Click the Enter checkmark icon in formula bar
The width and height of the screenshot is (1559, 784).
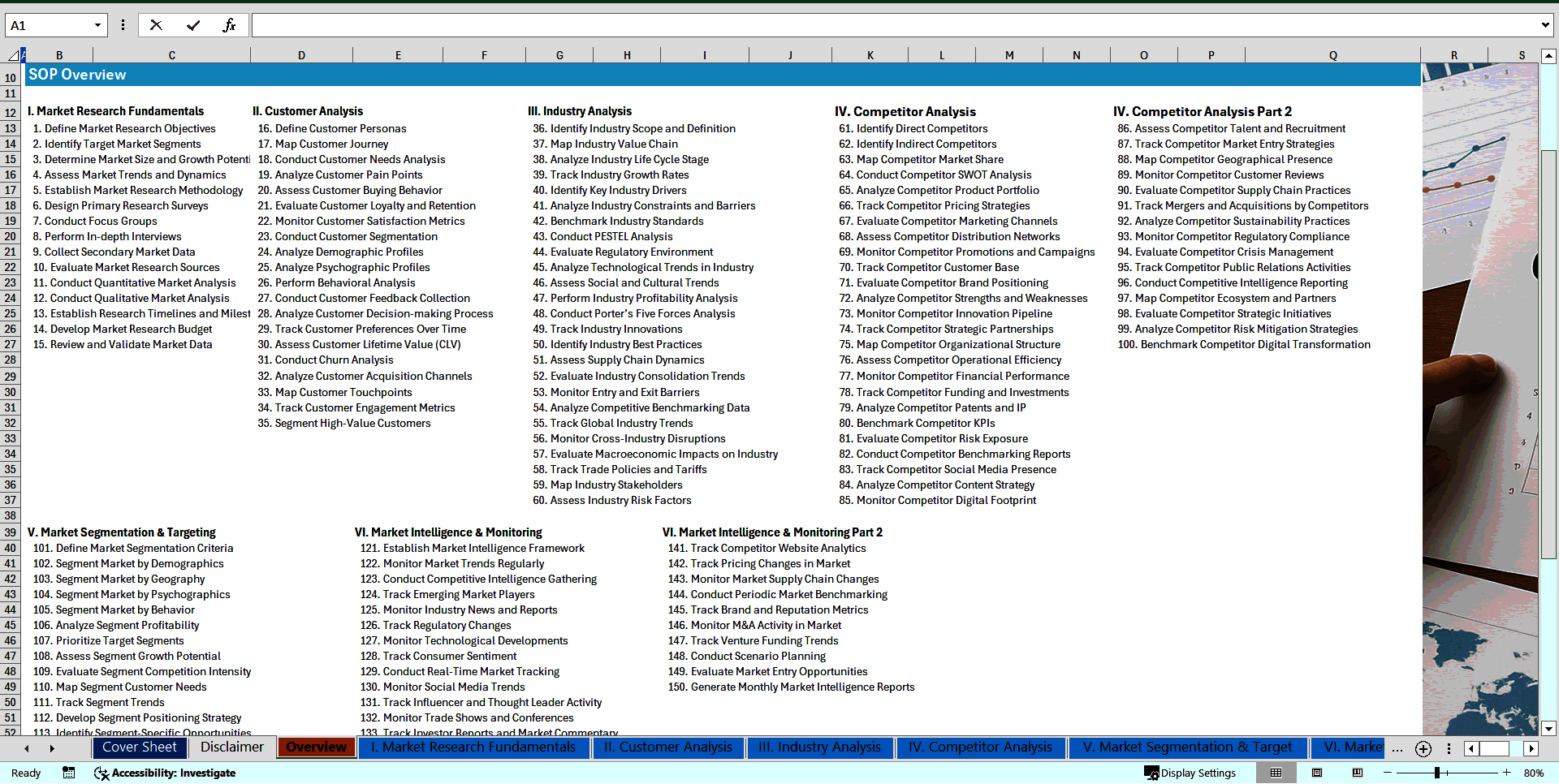[x=193, y=25]
